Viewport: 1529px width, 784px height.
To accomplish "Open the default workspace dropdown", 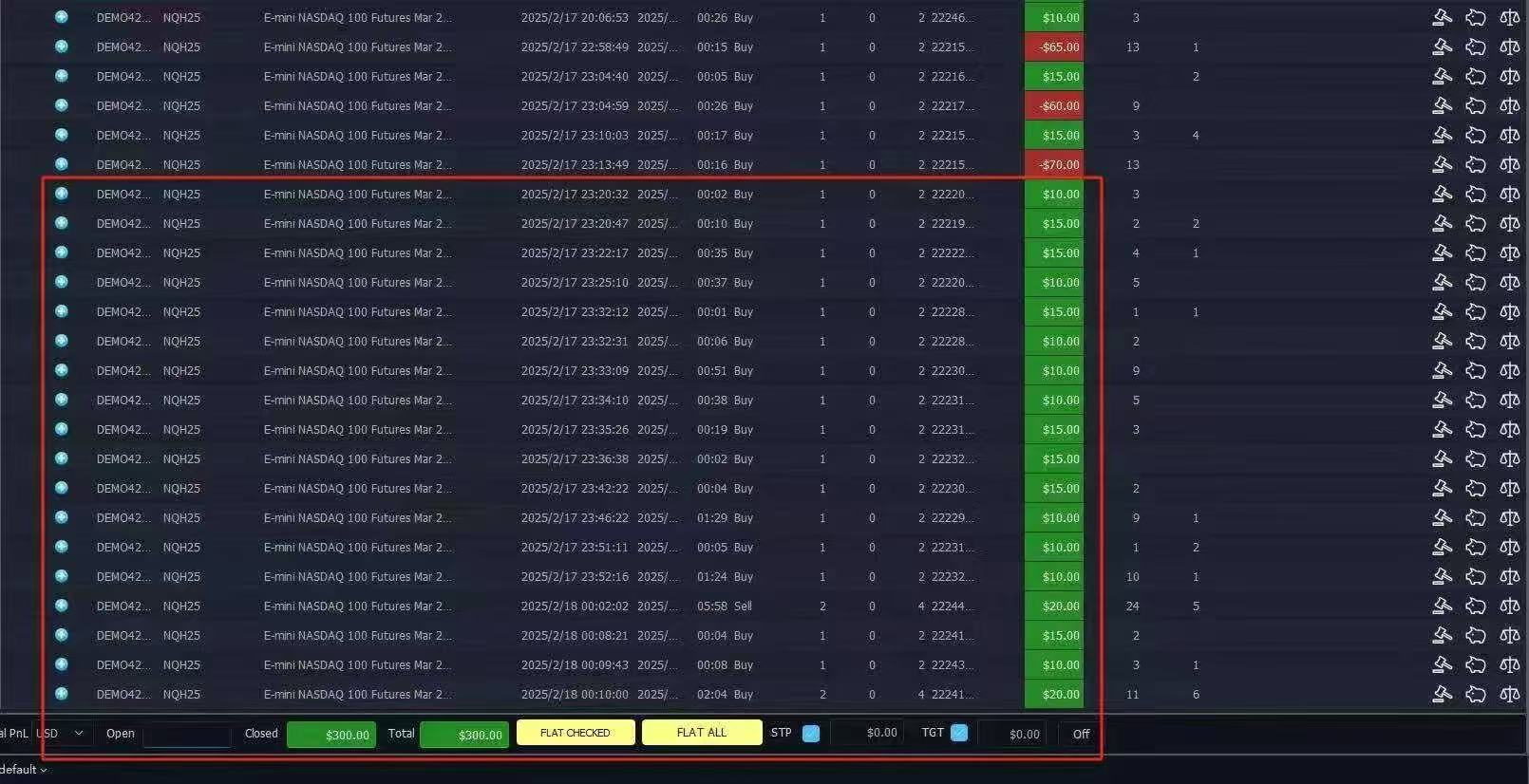I will pyautogui.click(x=23, y=769).
